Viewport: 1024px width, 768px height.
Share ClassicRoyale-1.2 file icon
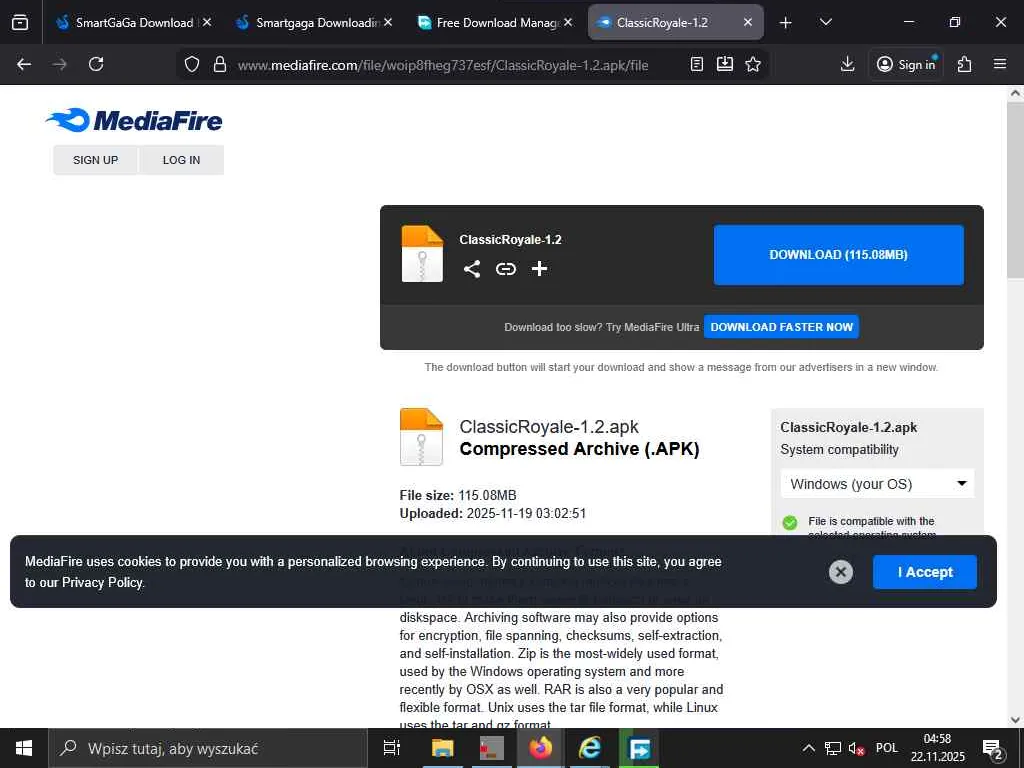point(472,269)
